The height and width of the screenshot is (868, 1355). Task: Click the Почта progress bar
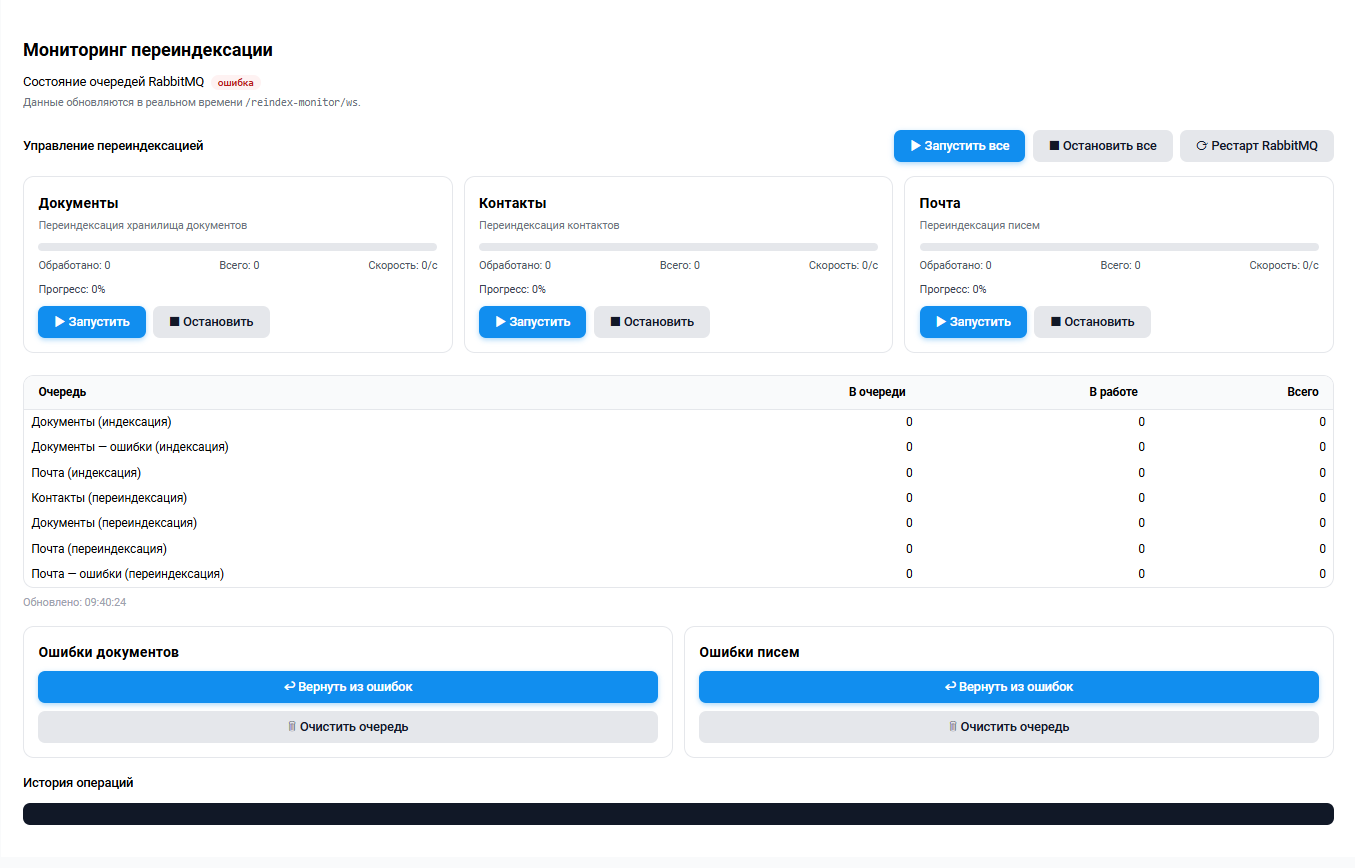click(1118, 246)
